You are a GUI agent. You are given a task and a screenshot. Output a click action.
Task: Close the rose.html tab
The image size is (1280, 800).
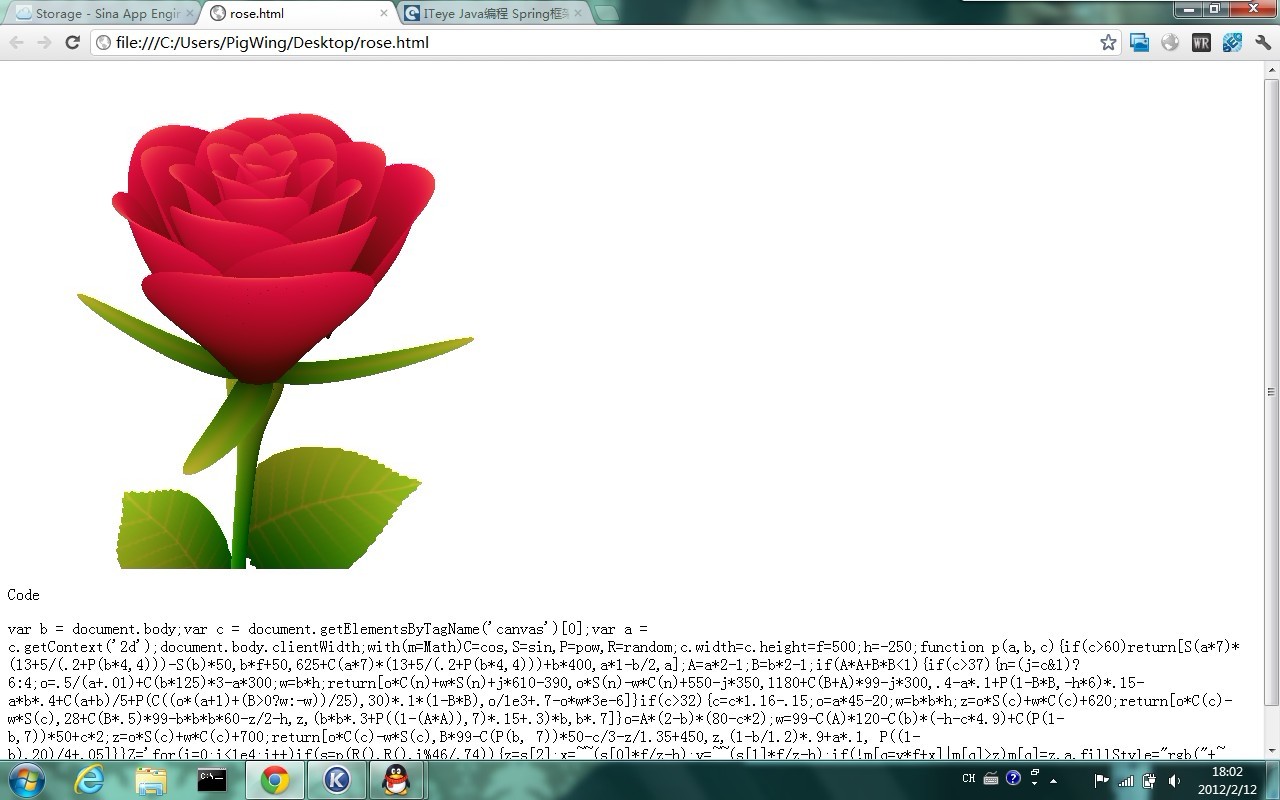[383, 14]
